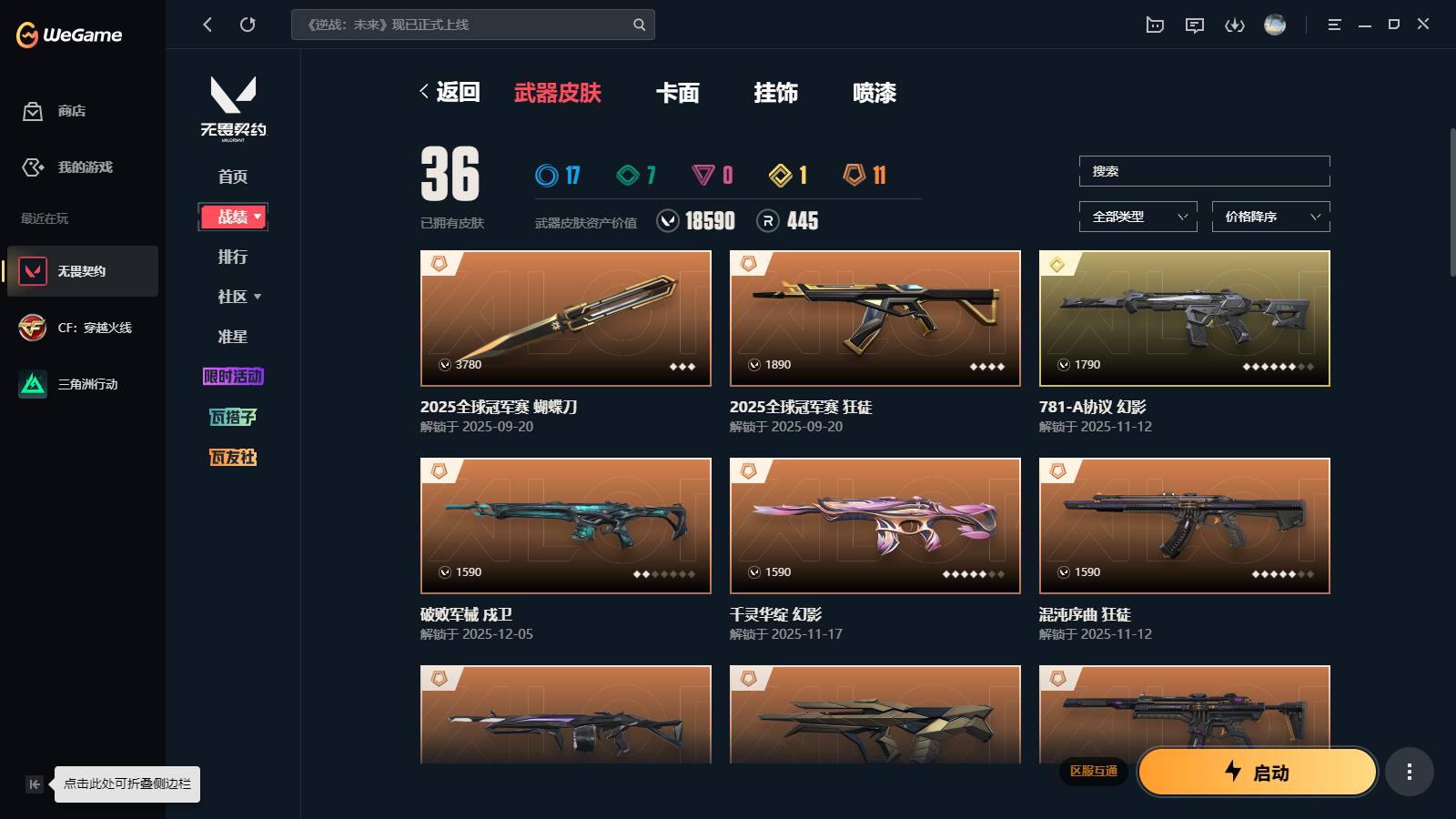Select the 2025全球冠军赛 蝴蝶刀 skin thumbnail
Image resolution: width=1456 pixels, height=819 pixels.
(566, 318)
